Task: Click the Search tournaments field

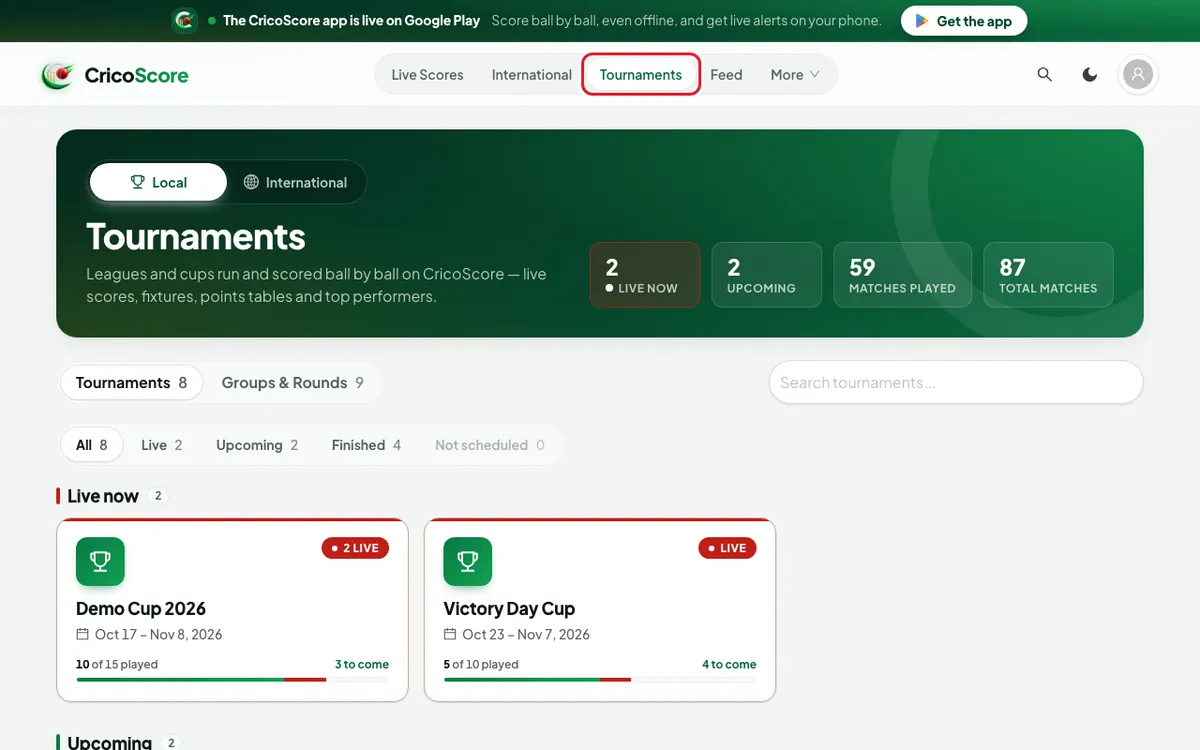Action: [x=956, y=382]
